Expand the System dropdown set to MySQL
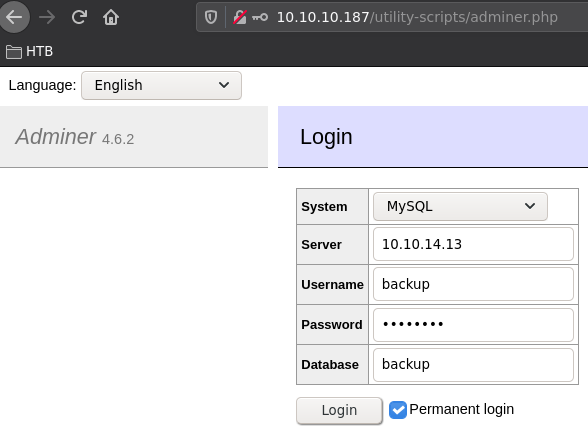 point(460,206)
